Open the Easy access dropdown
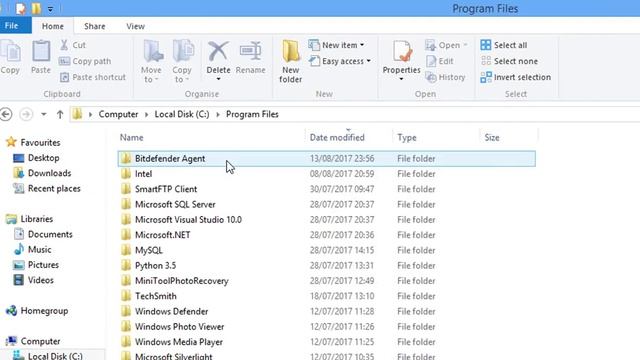Viewport: 640px width, 360px height. coord(340,61)
